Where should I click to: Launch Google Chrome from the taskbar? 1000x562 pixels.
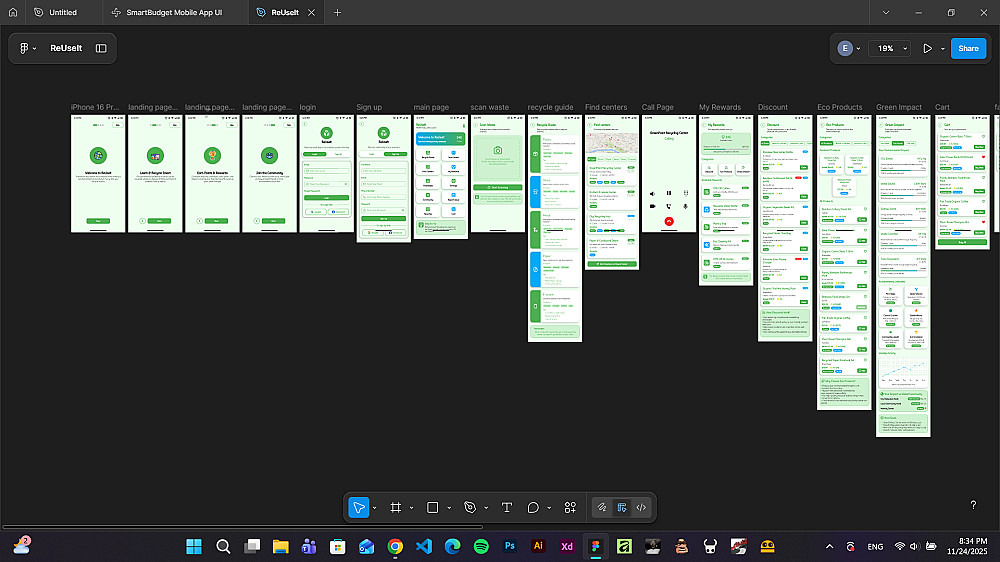[x=395, y=546]
